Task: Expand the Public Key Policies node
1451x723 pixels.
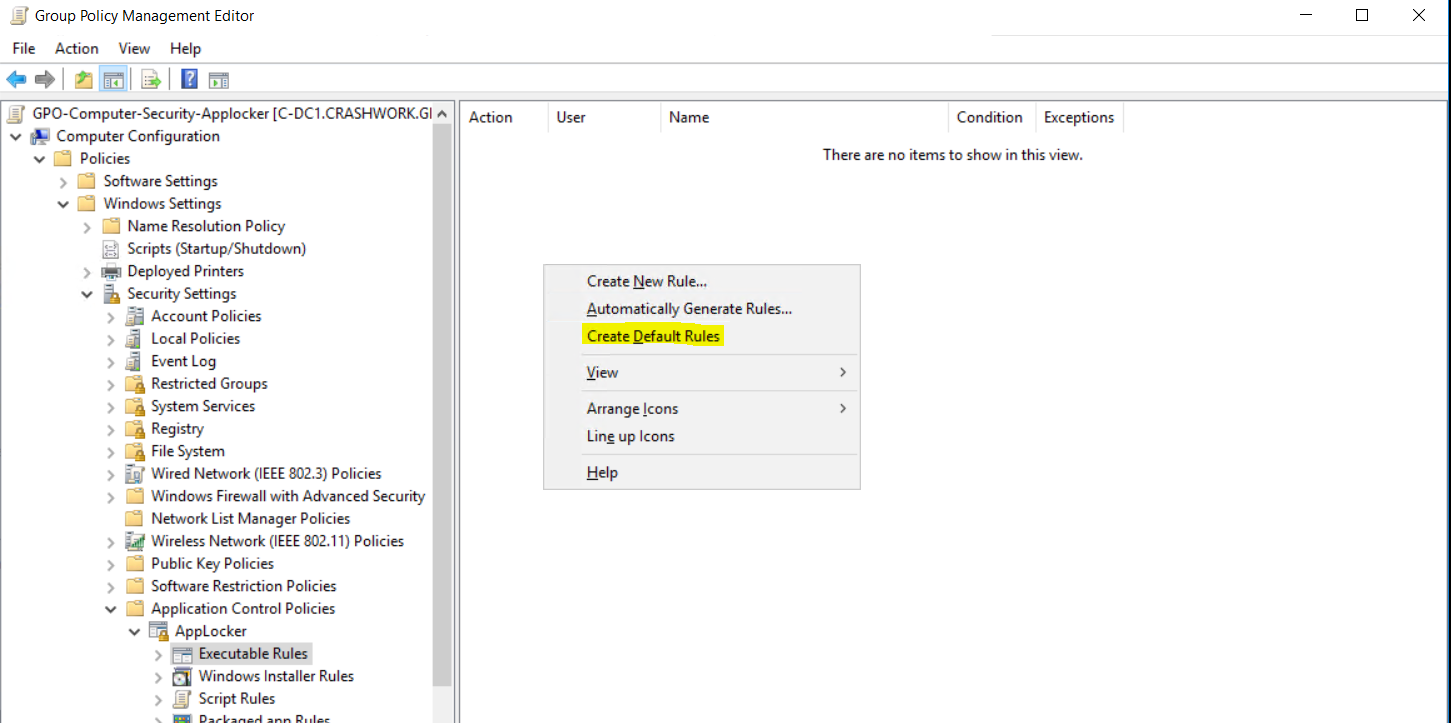Action: click(111, 564)
